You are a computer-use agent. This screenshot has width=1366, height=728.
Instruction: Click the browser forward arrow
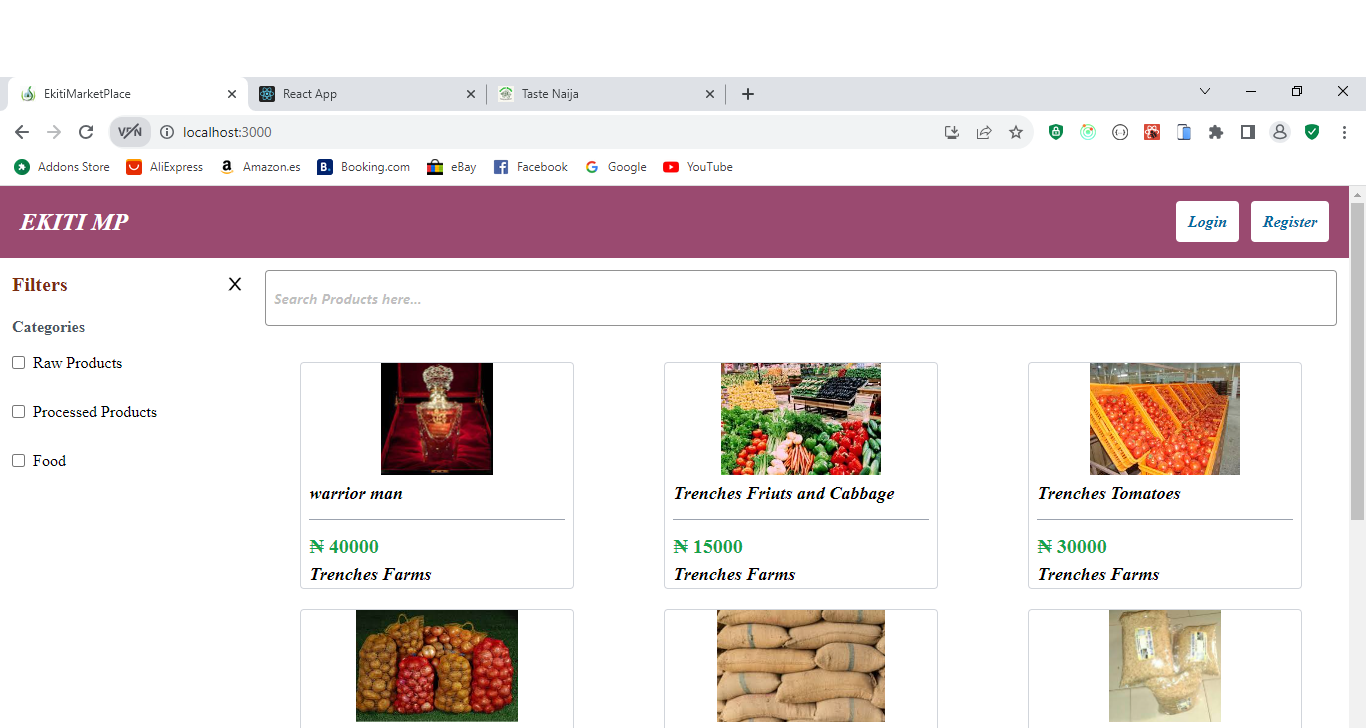tap(54, 132)
